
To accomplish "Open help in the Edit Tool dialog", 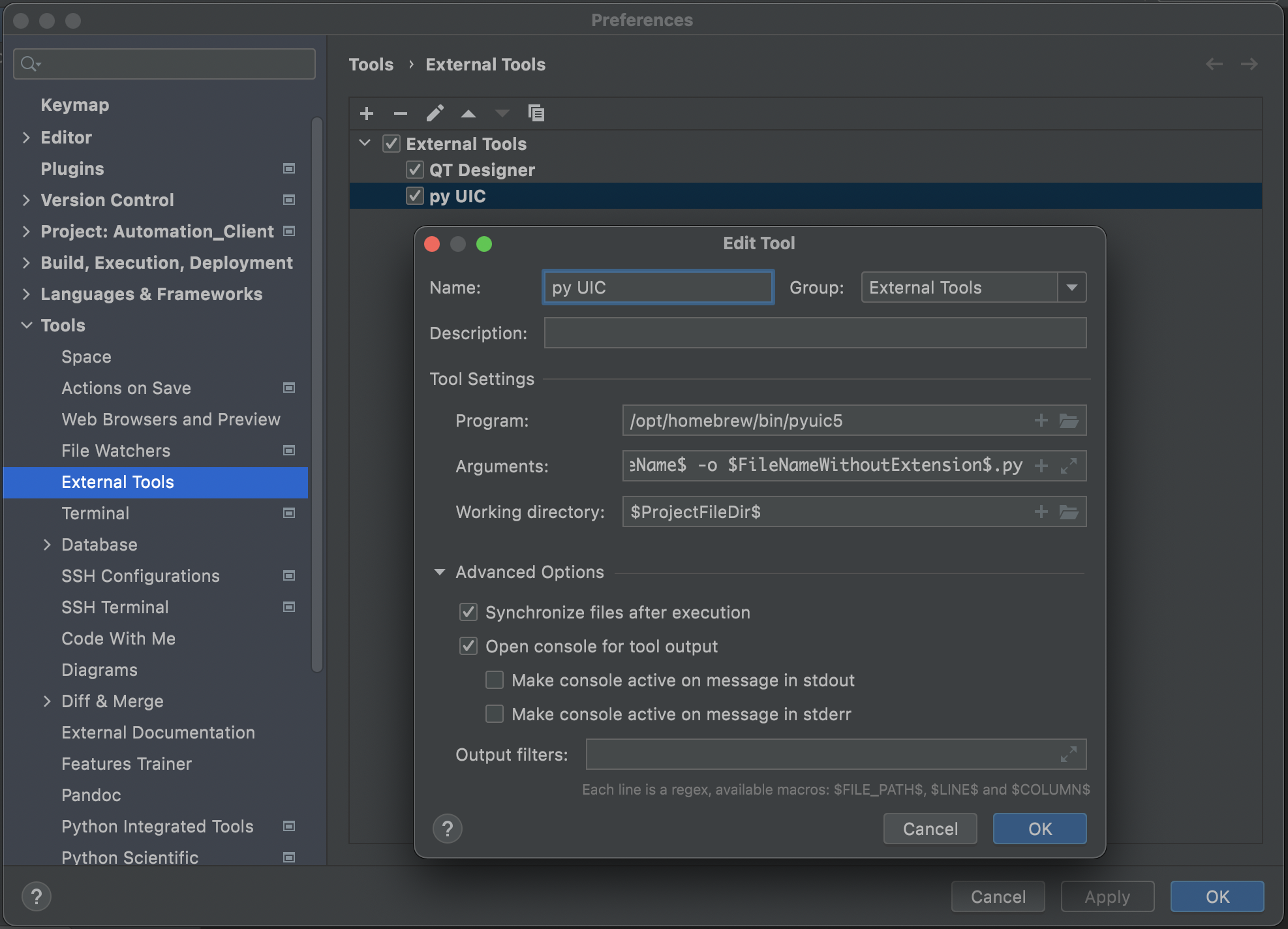I will tap(448, 829).
